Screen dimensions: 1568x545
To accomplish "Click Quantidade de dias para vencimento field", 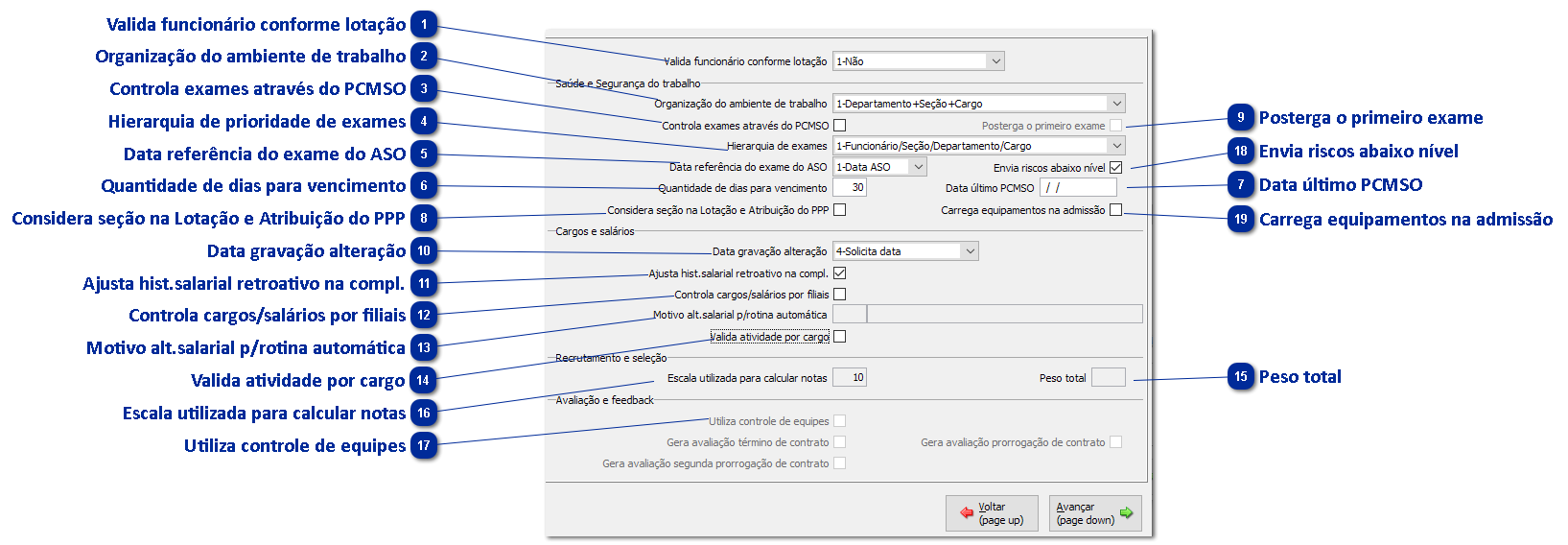I will click(x=850, y=188).
